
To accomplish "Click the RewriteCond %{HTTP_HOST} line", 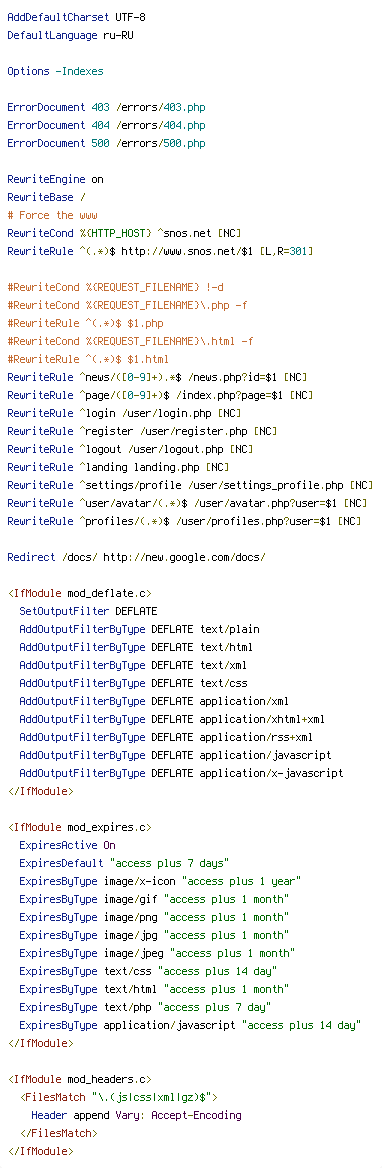I will point(124,233).
